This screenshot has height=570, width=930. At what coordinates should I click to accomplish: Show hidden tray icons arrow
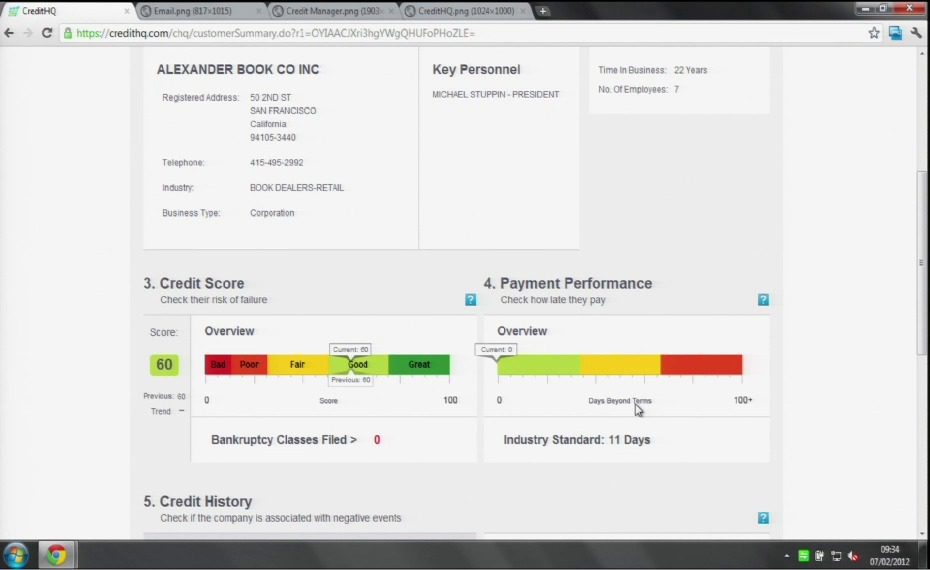click(x=786, y=556)
